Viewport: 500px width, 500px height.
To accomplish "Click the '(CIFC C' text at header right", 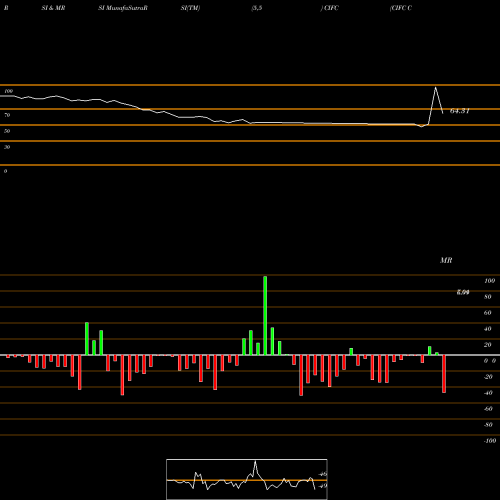I will (x=401, y=8).
